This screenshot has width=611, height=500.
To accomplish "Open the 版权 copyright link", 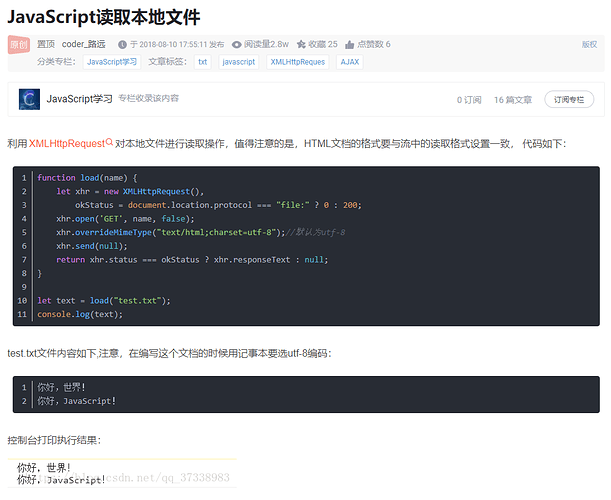I will 589,44.
